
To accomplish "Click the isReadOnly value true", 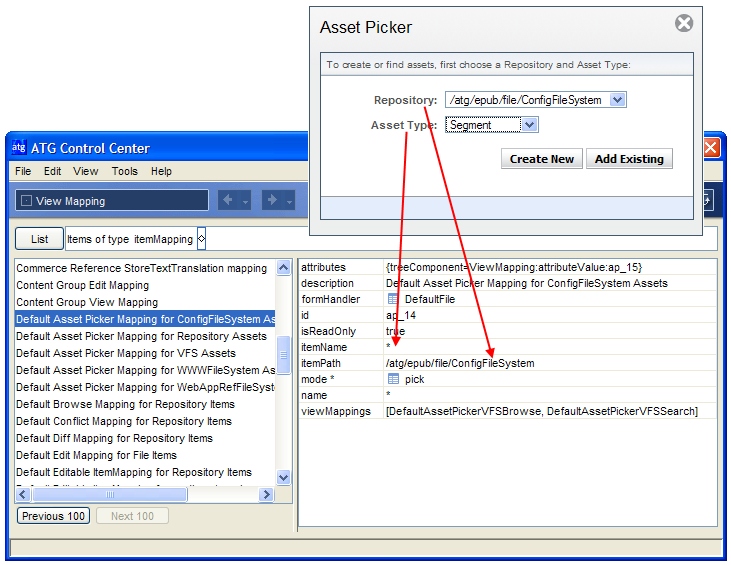I will click(395, 331).
